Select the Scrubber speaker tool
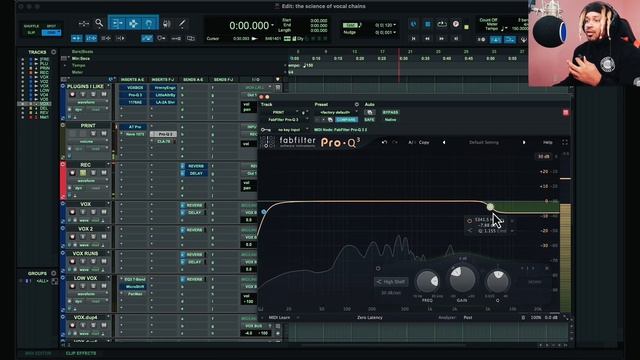 [x=167, y=24]
